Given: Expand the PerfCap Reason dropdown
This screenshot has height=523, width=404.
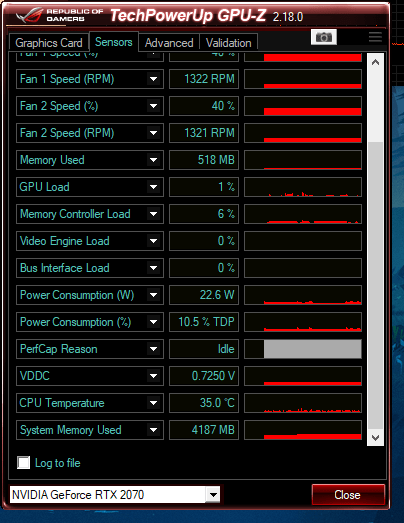Looking at the screenshot, I should coord(153,349).
